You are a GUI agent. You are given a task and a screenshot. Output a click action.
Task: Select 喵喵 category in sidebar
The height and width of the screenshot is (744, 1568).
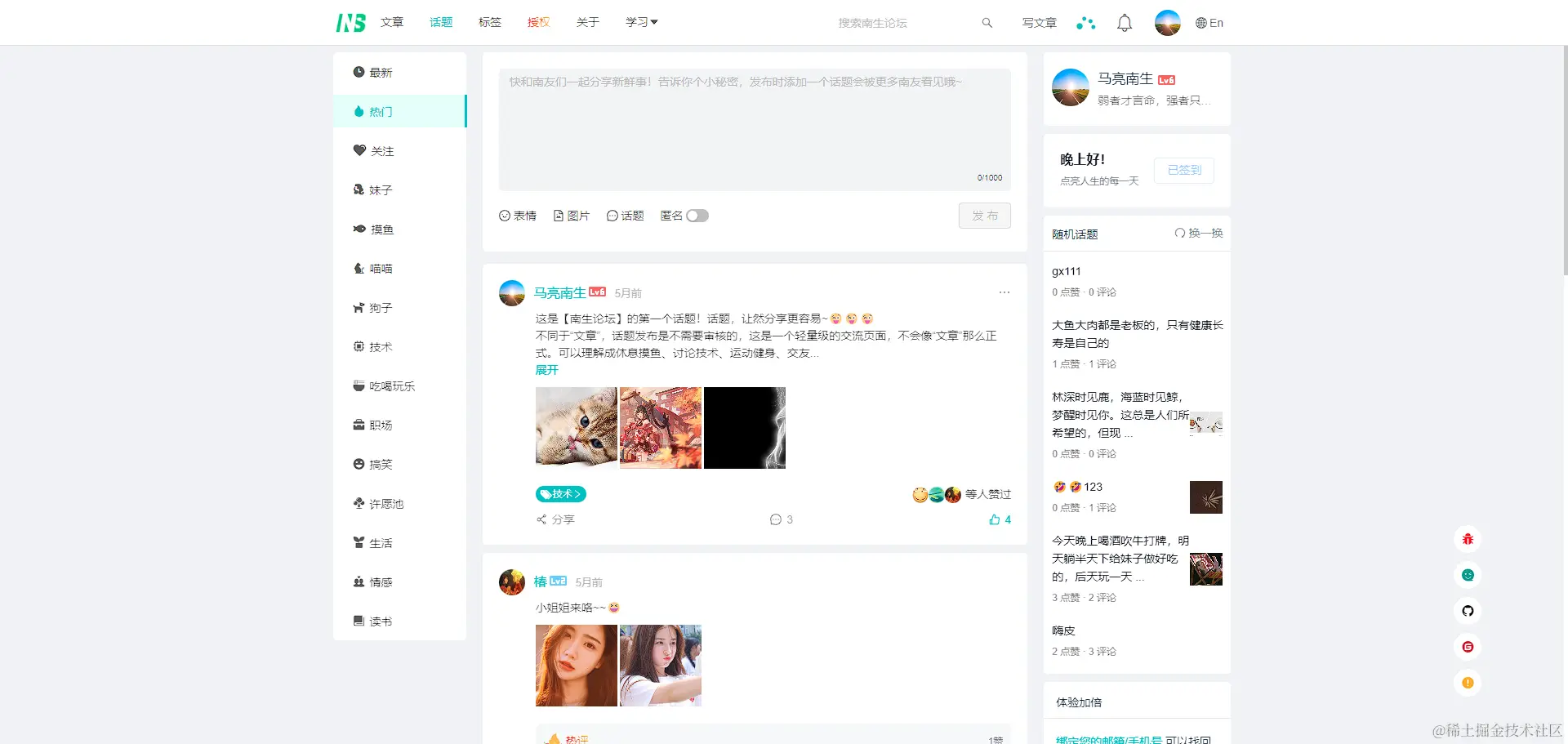400,269
